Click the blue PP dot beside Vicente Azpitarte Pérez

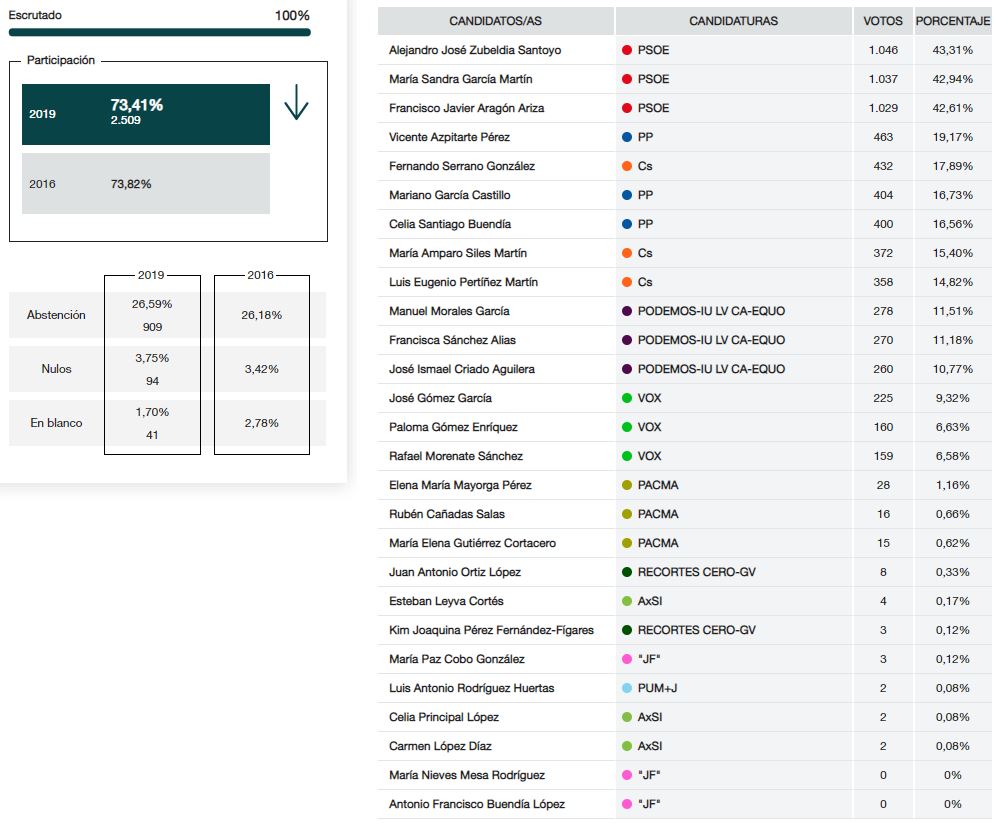(627, 137)
